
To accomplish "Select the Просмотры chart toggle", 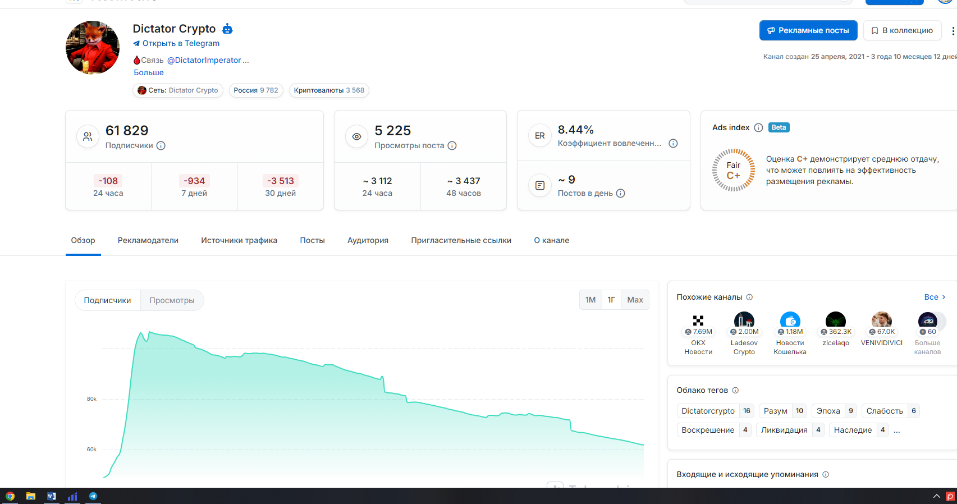I will click(172, 300).
